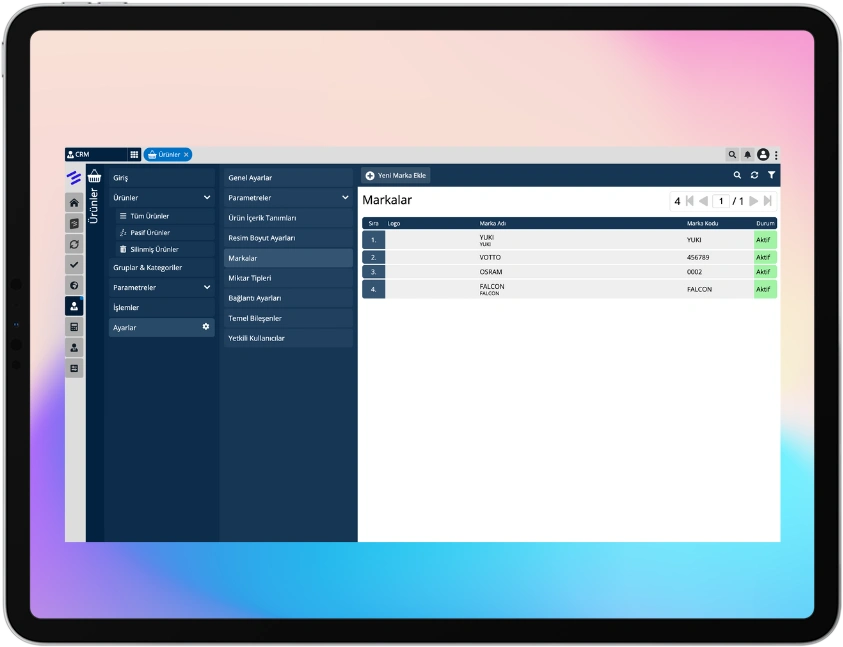Open the calculator icon in sidebar
Screen dimensions: 843x647
click(x=74, y=327)
